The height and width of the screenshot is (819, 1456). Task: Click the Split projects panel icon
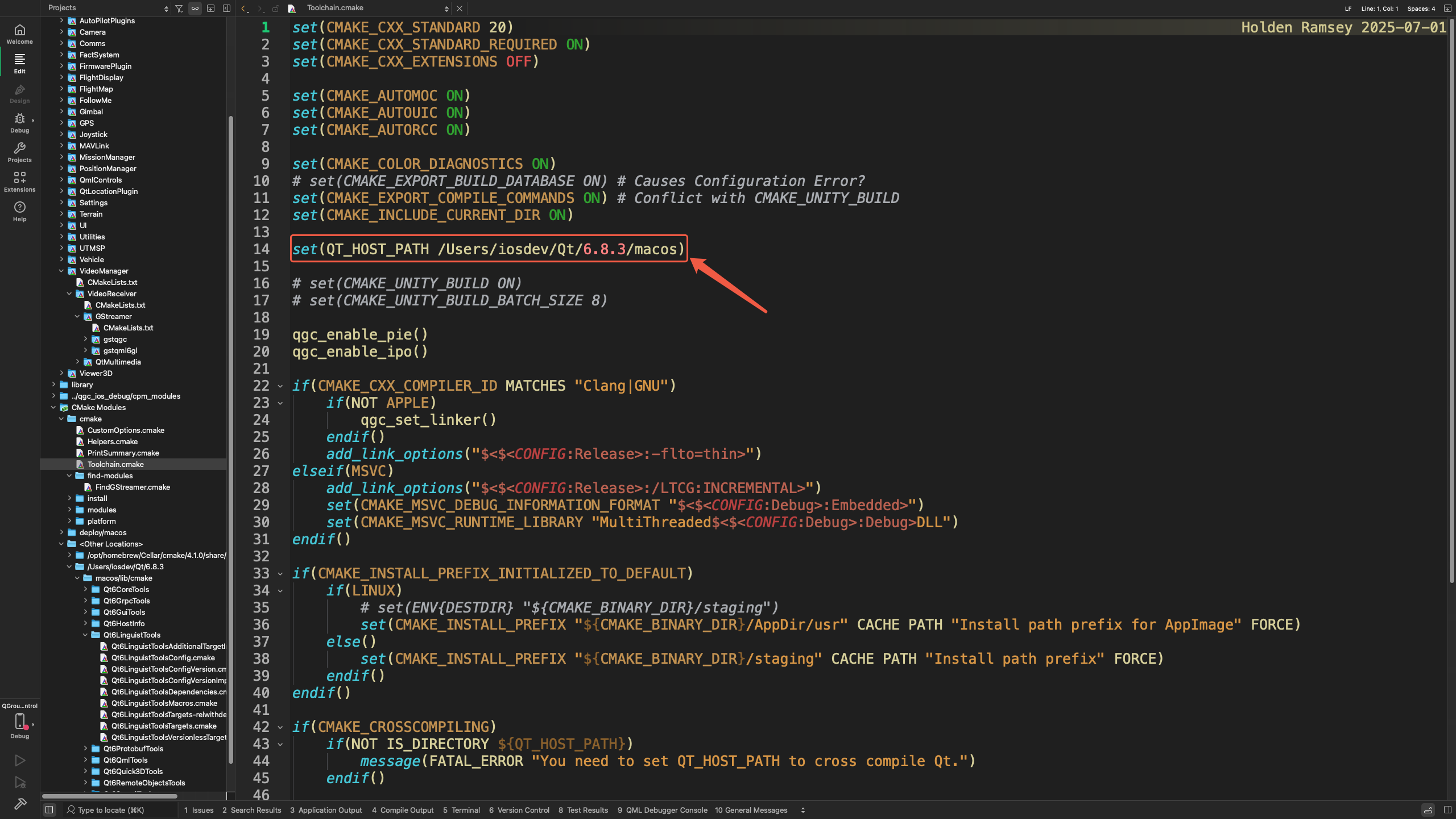tap(210, 9)
